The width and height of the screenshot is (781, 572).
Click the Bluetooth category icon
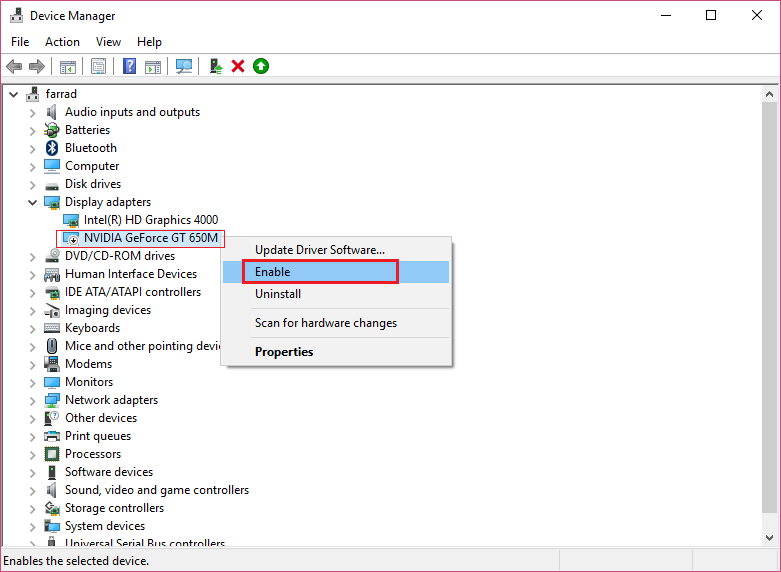(52, 148)
